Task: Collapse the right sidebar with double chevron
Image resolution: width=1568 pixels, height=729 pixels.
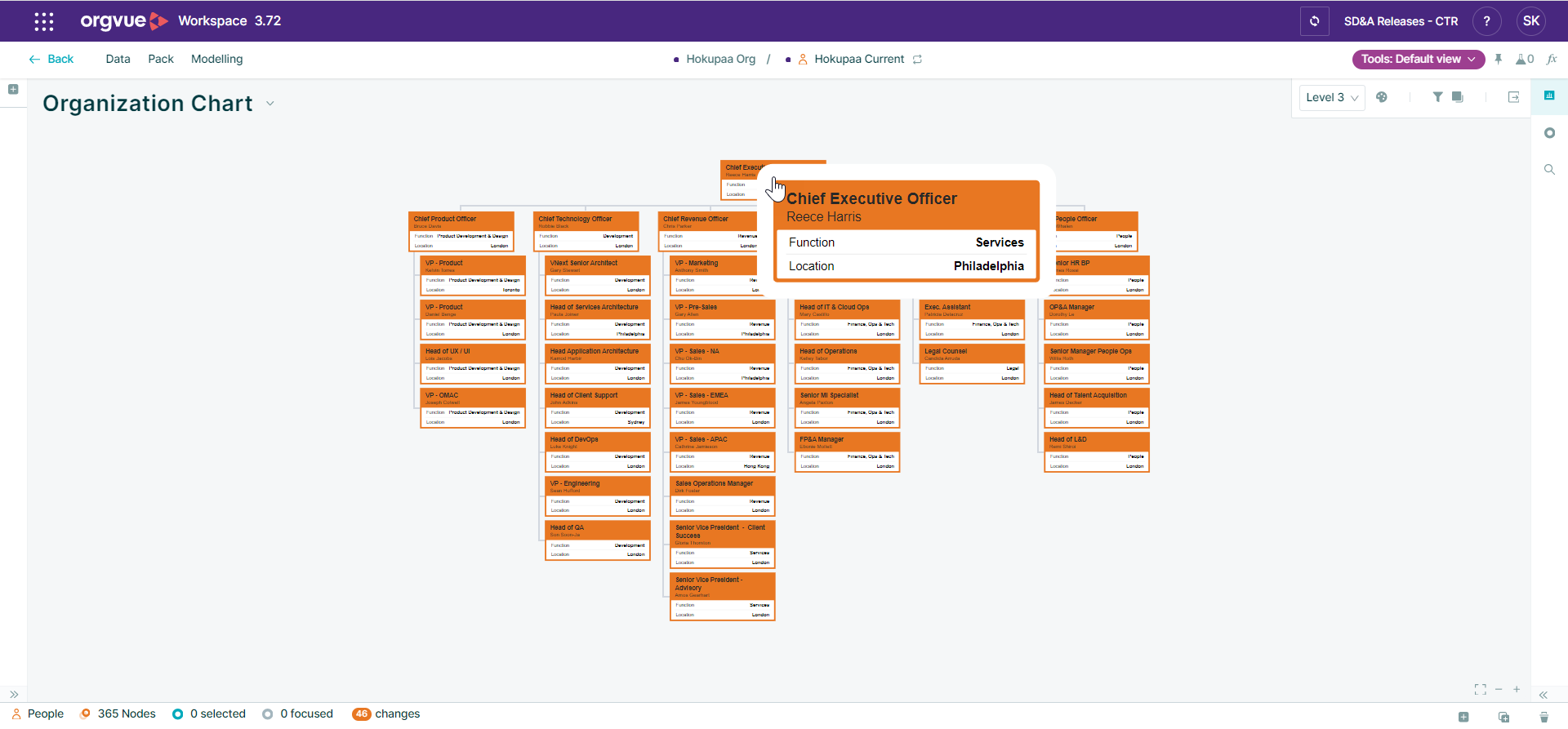Action: coord(1543,696)
